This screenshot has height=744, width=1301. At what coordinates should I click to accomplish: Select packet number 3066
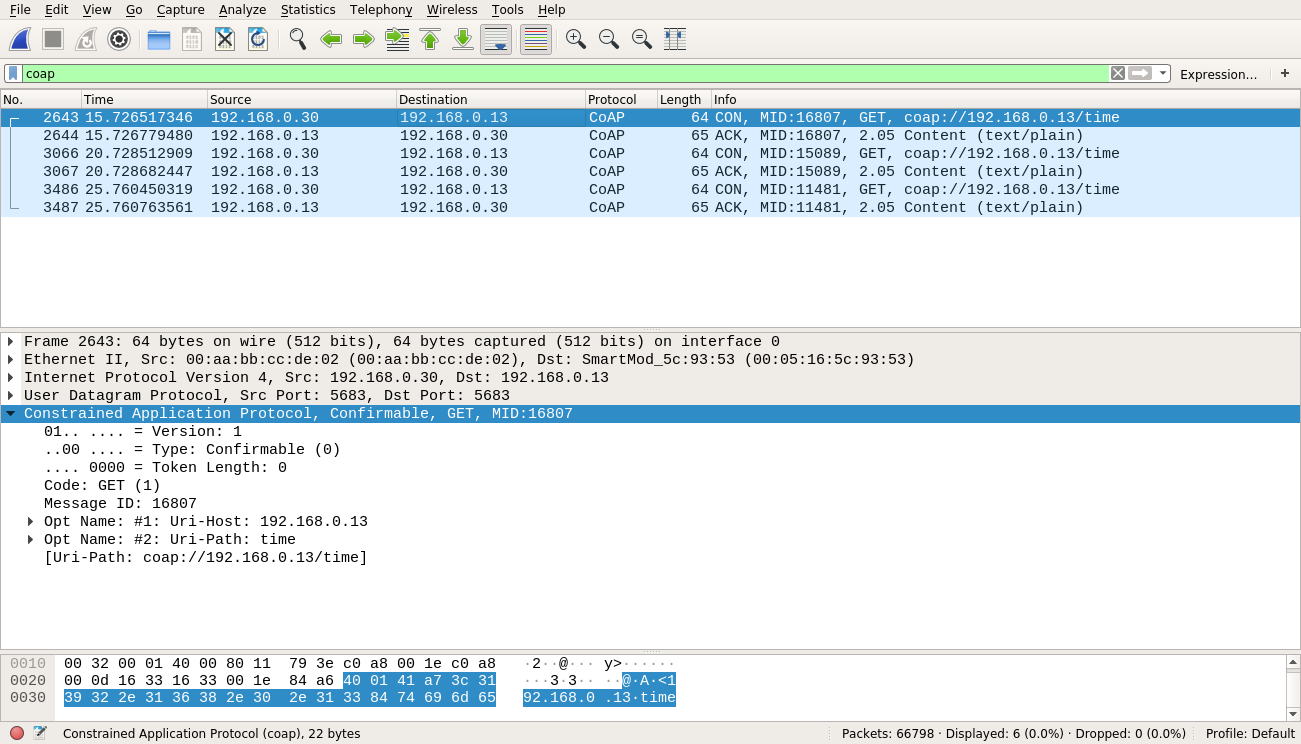coord(650,154)
